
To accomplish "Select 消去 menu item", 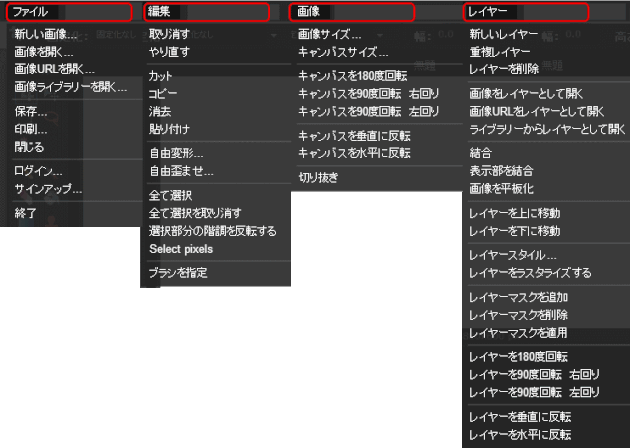I will (x=160, y=111).
